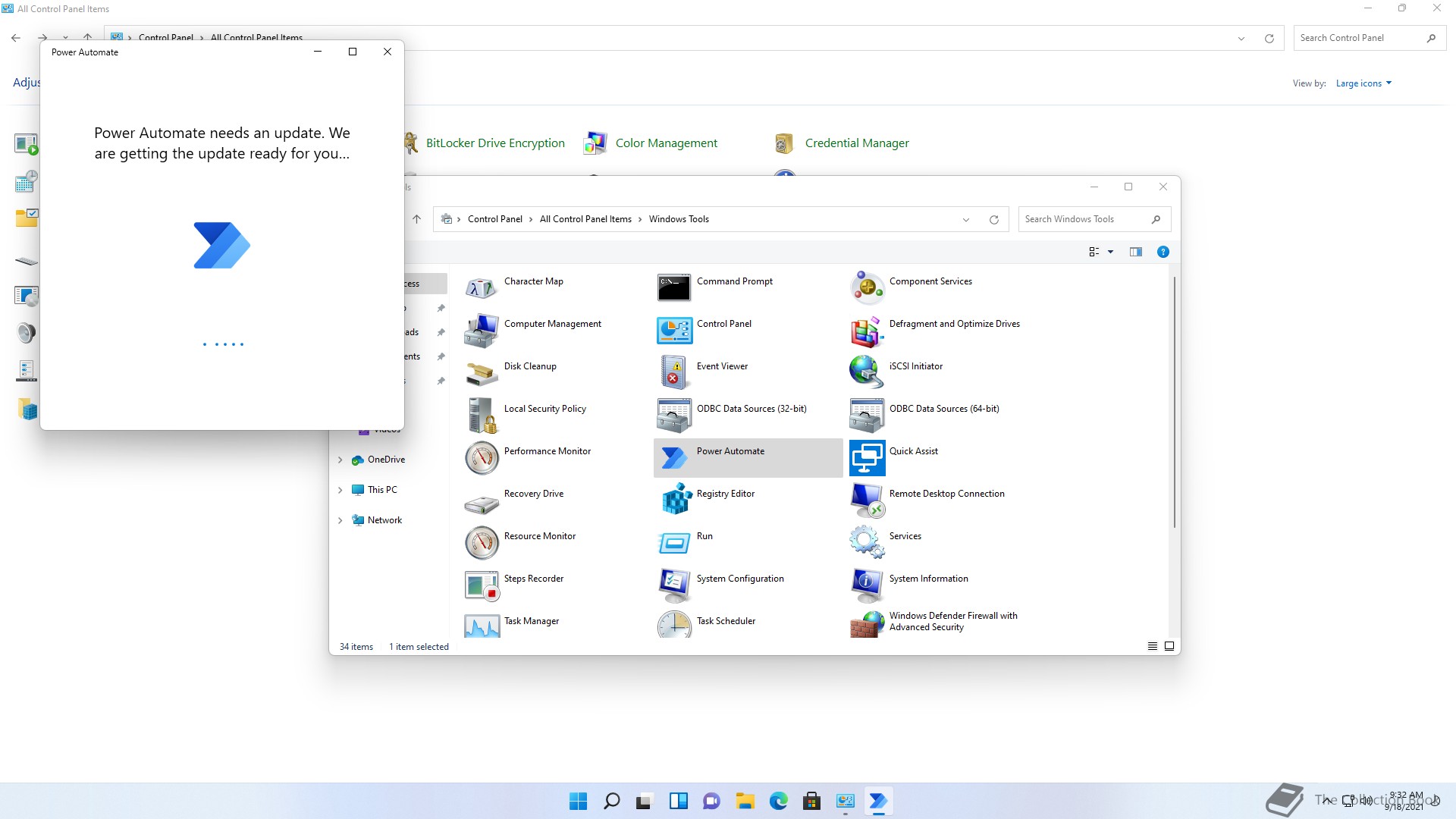Click the Search Windows Tools field
This screenshot has height=819, width=1456.
pyautogui.click(x=1084, y=219)
